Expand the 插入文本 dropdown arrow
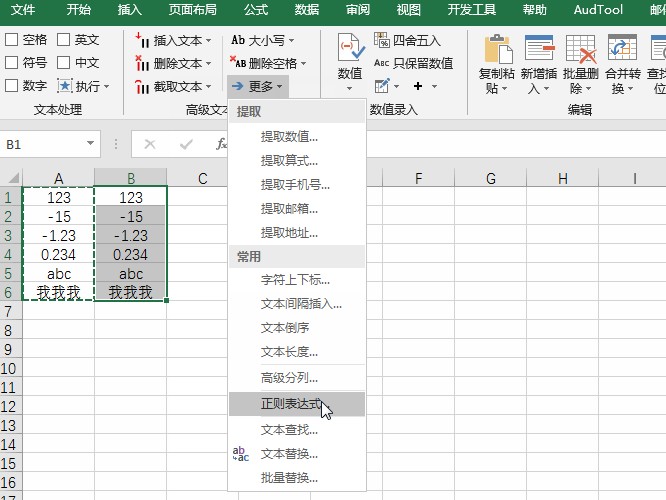This screenshot has width=666, height=500. (x=209, y=41)
